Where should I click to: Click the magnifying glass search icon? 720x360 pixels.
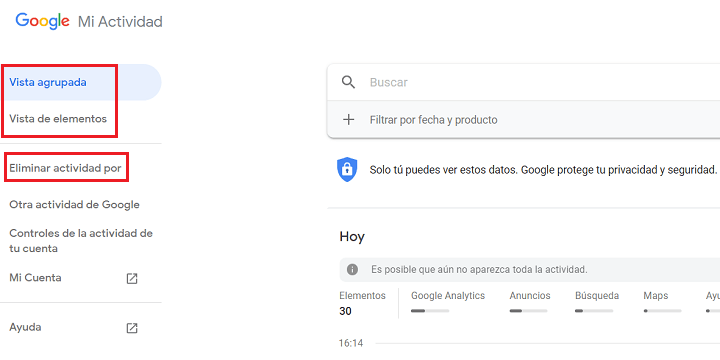click(349, 82)
